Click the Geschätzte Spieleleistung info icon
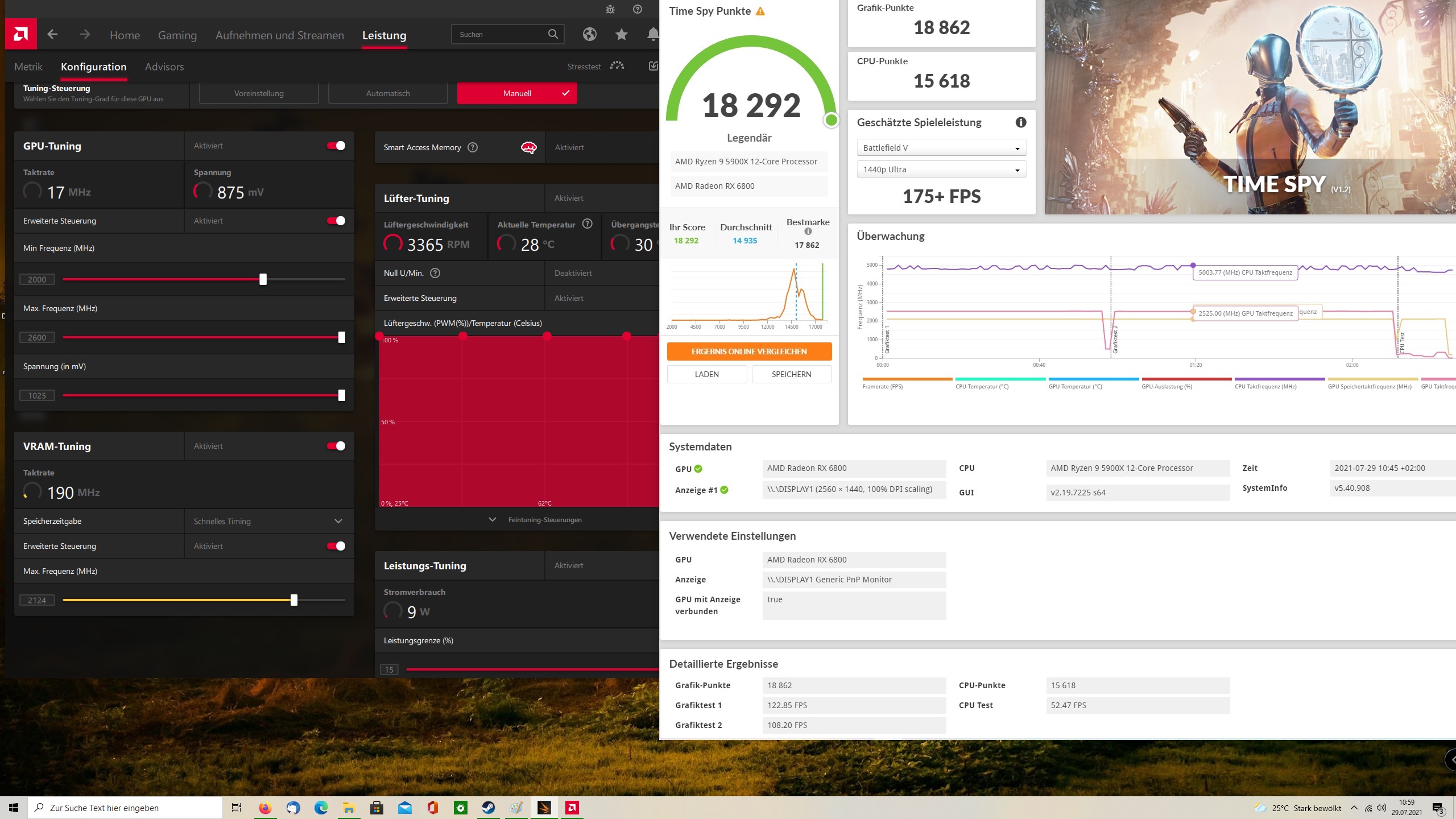The width and height of the screenshot is (1456, 819). click(1021, 122)
